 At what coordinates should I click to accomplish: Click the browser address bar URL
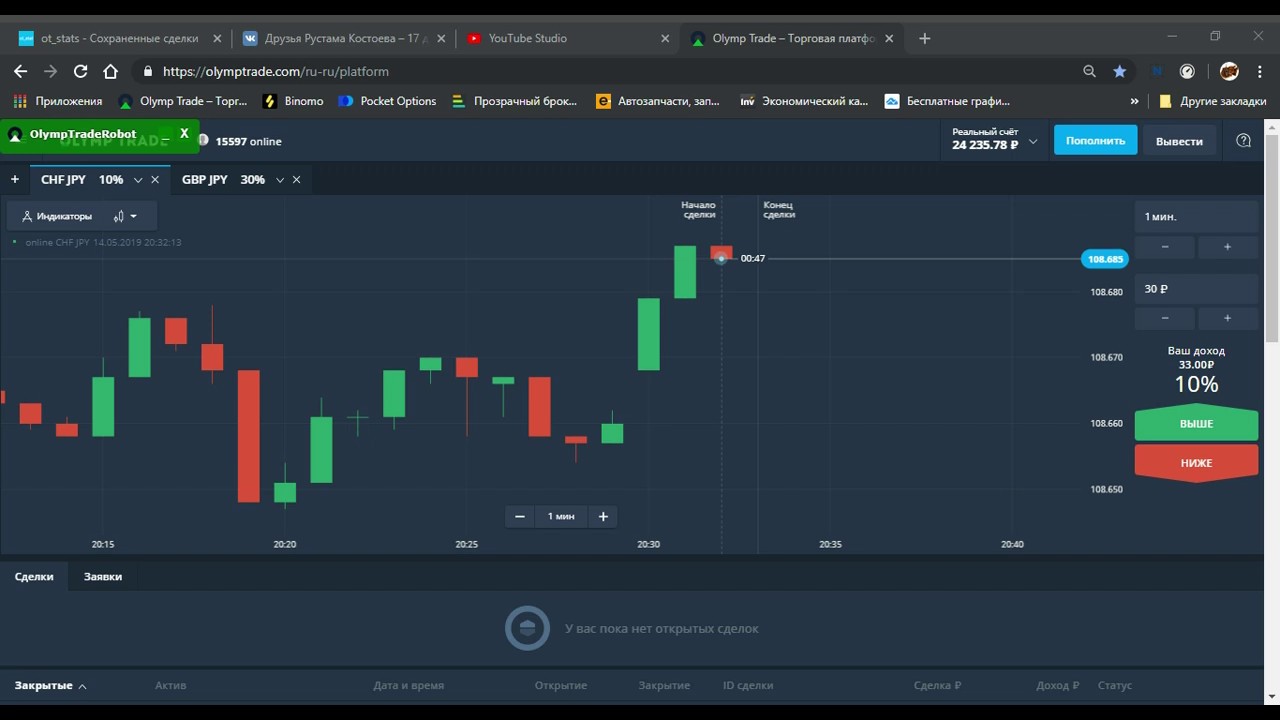point(276,71)
